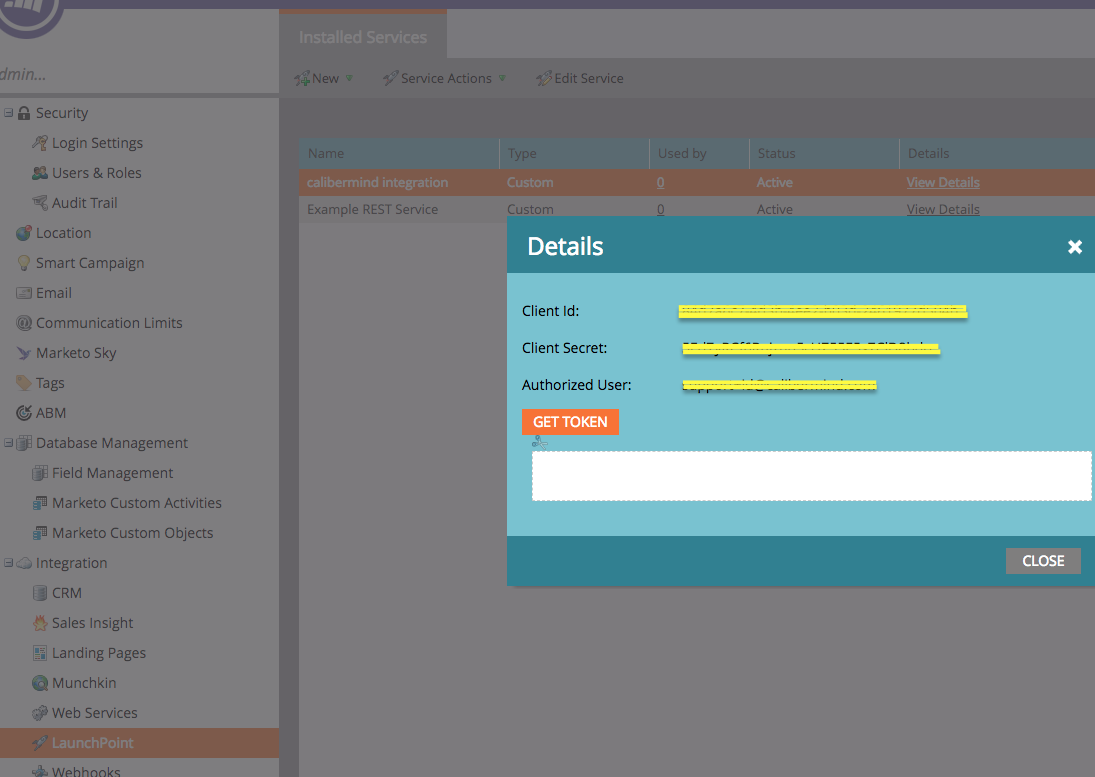
Task: Sort by the Type column header
Action: pyautogui.click(x=574, y=154)
